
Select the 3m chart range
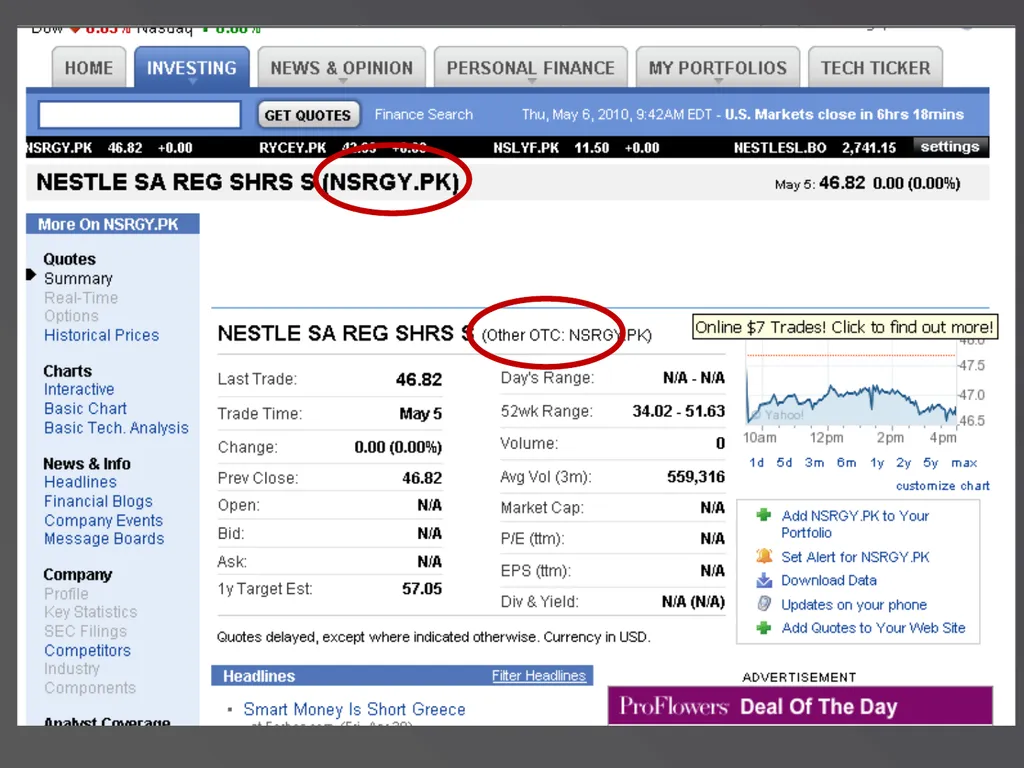[x=814, y=462]
